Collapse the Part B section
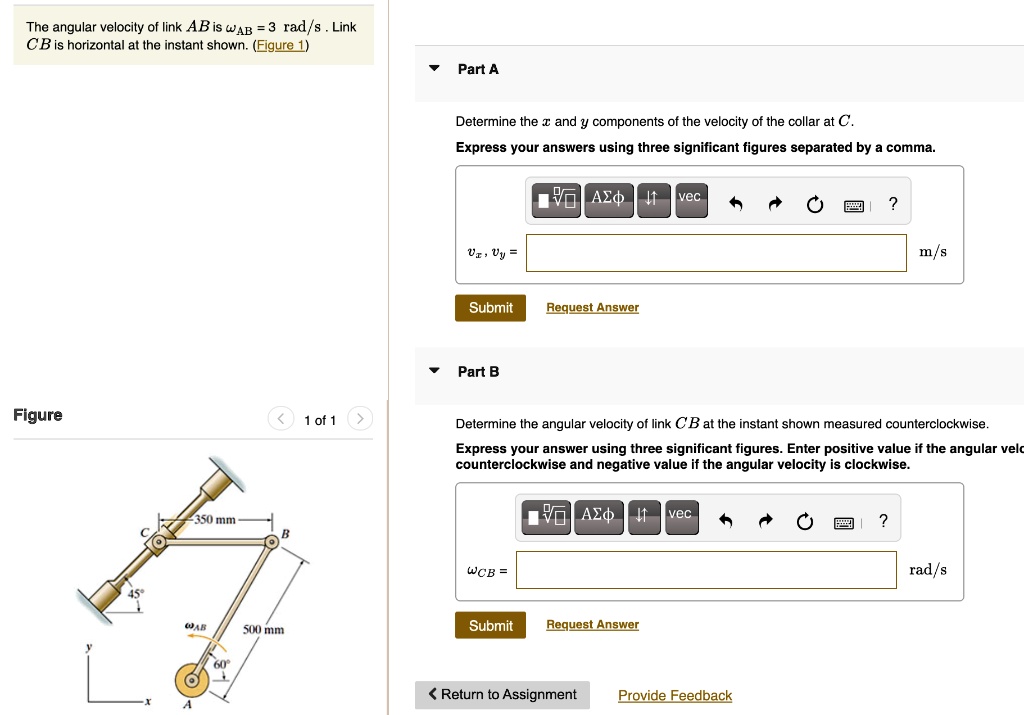This screenshot has width=1024, height=715. 434,370
